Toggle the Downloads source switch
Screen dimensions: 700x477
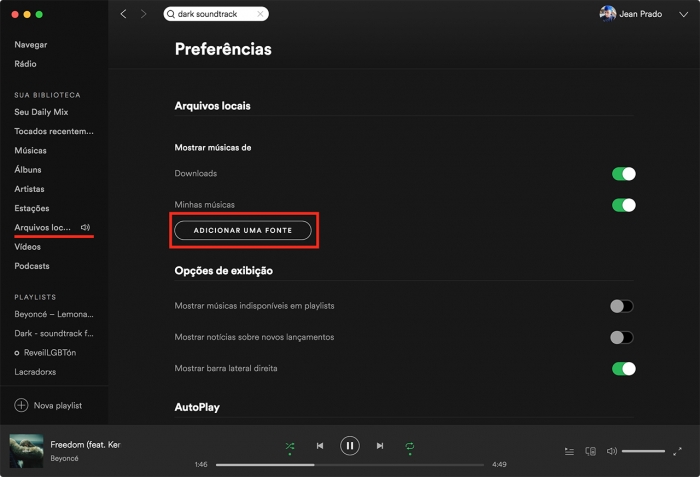[624, 174]
